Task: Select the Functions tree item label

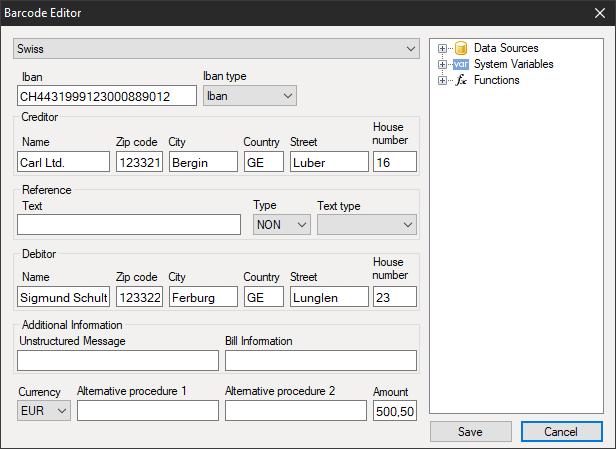Action: click(x=496, y=80)
